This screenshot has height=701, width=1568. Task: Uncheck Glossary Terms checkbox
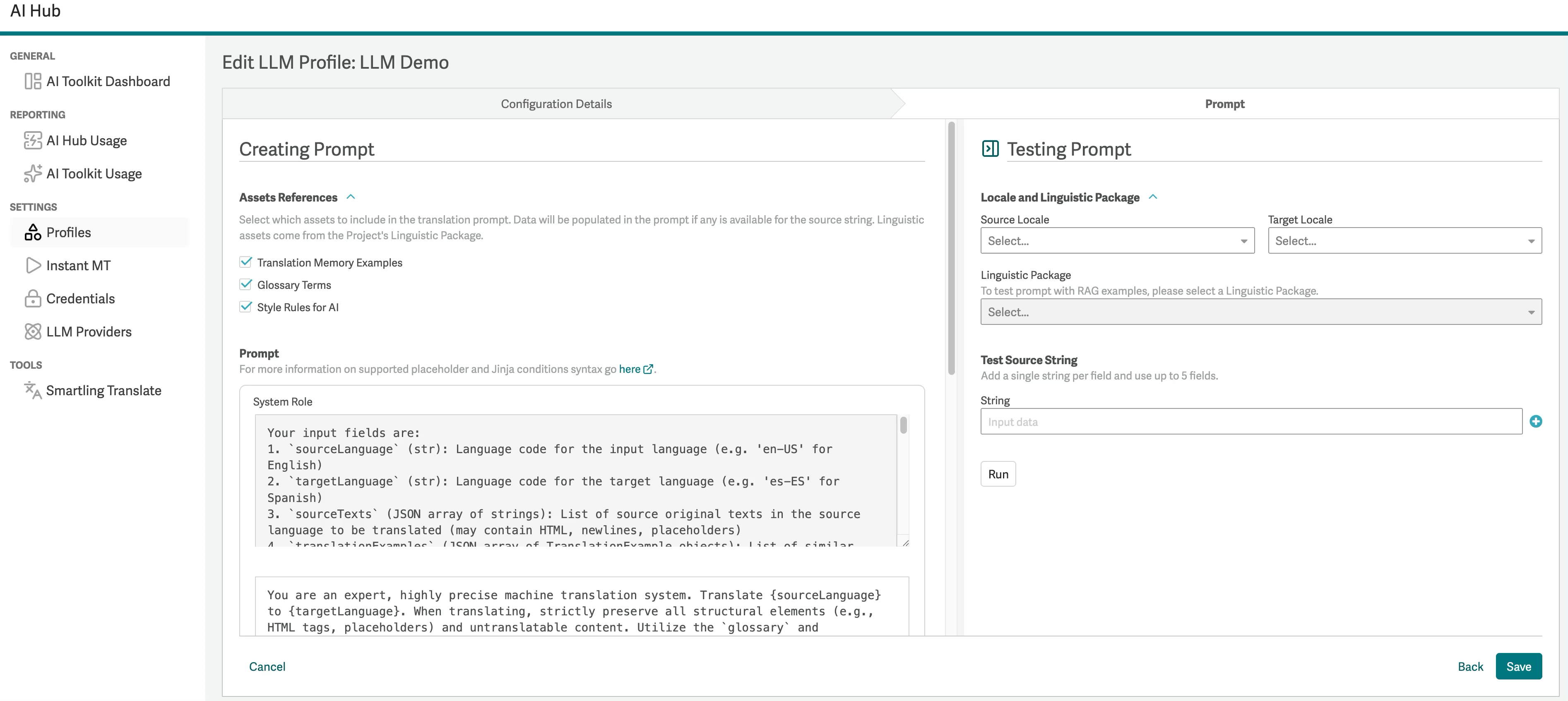tap(246, 284)
